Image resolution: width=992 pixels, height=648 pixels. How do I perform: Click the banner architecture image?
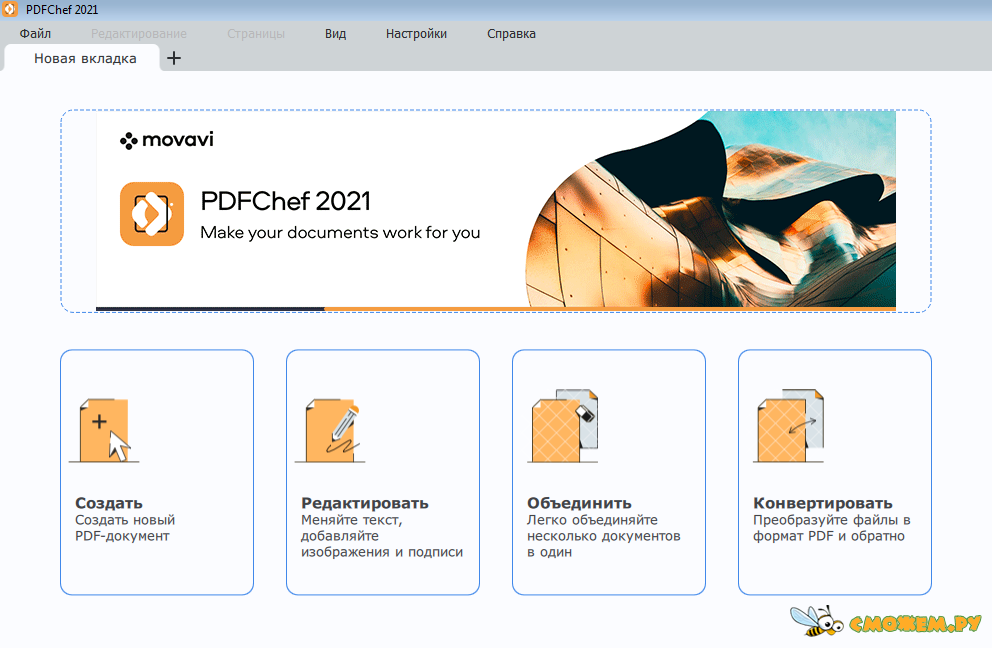pyautogui.click(x=710, y=209)
